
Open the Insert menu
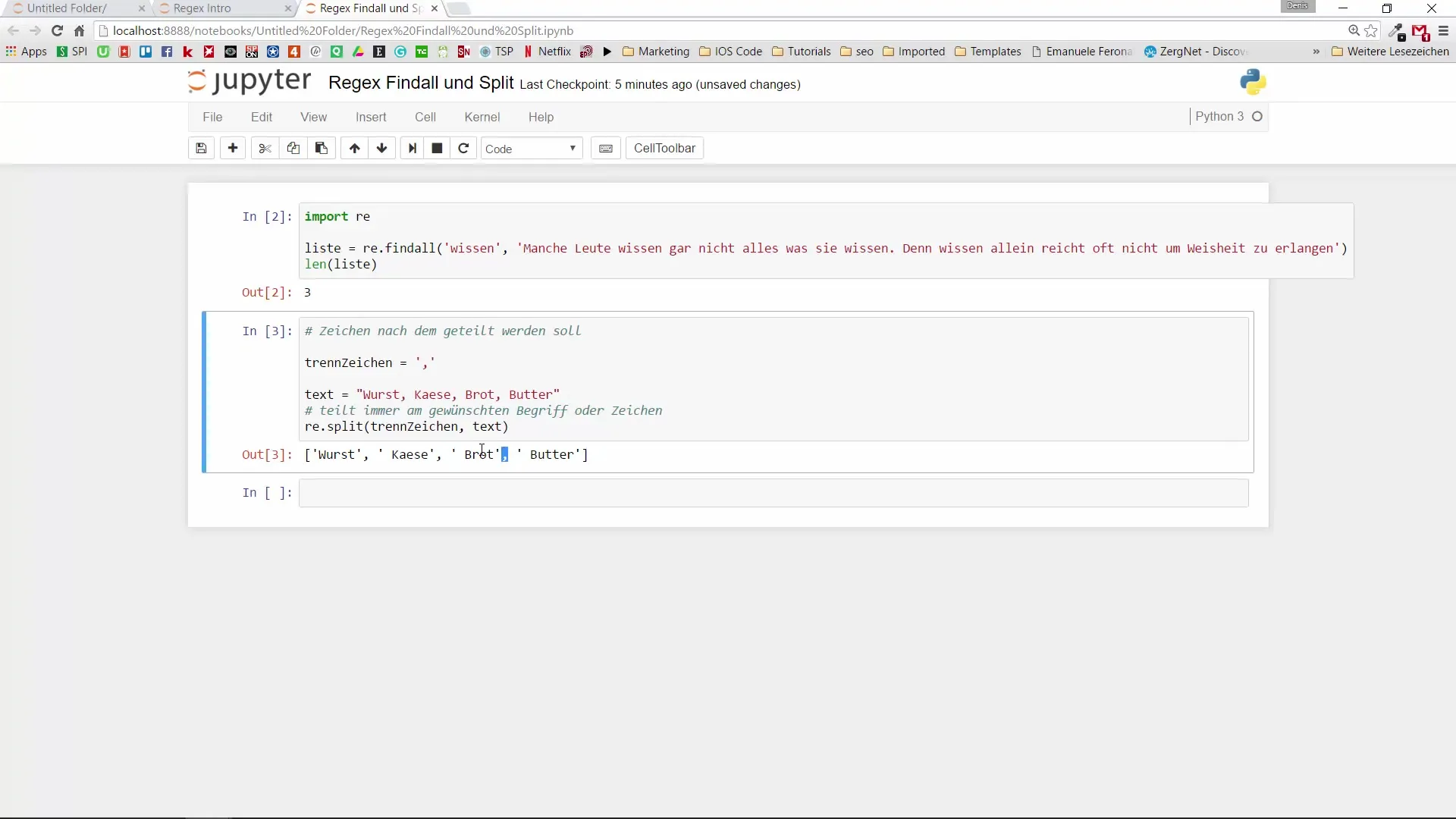(x=371, y=117)
